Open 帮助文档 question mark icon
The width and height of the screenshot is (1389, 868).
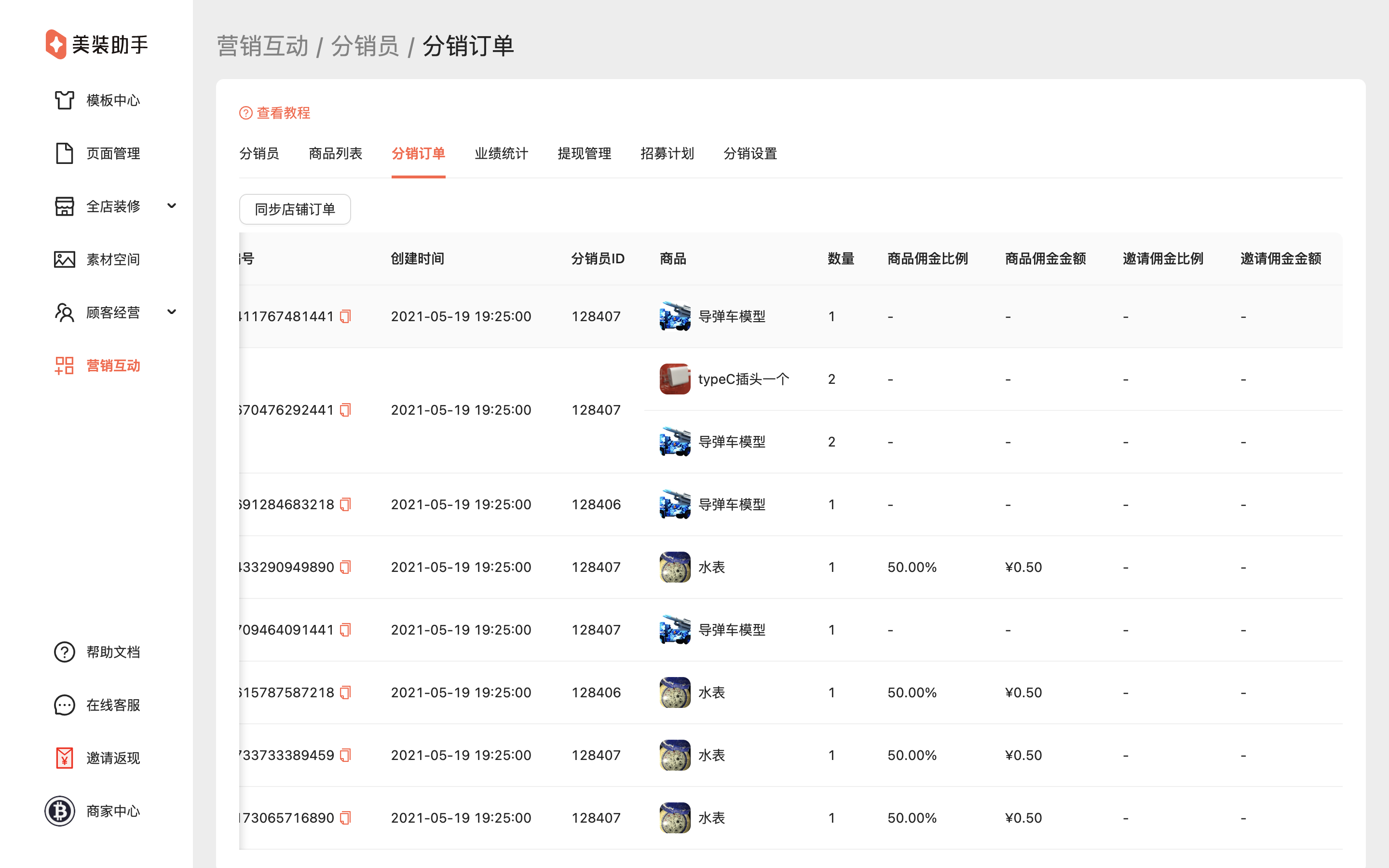(x=64, y=652)
